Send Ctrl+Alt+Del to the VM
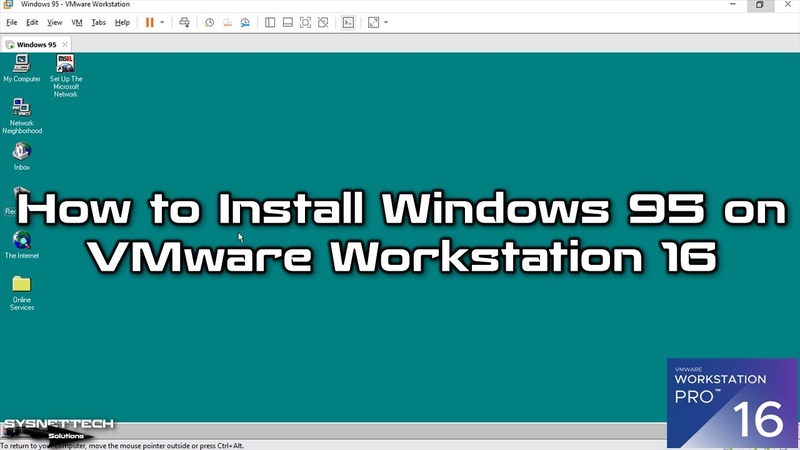Screen dimensions: 800x450 tap(184, 22)
